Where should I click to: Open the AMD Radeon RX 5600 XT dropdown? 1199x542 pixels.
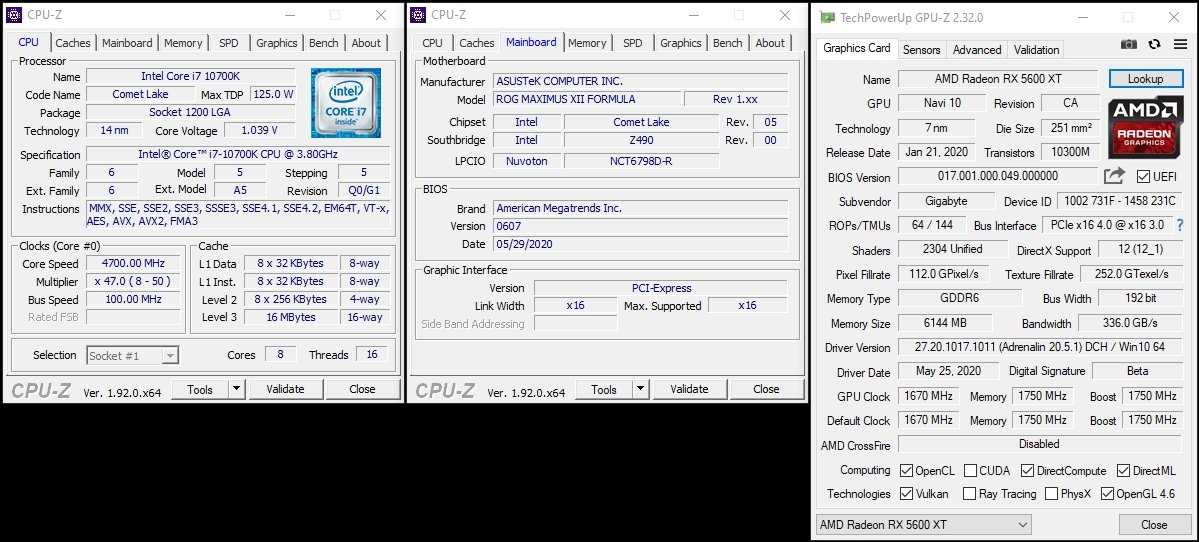923,525
